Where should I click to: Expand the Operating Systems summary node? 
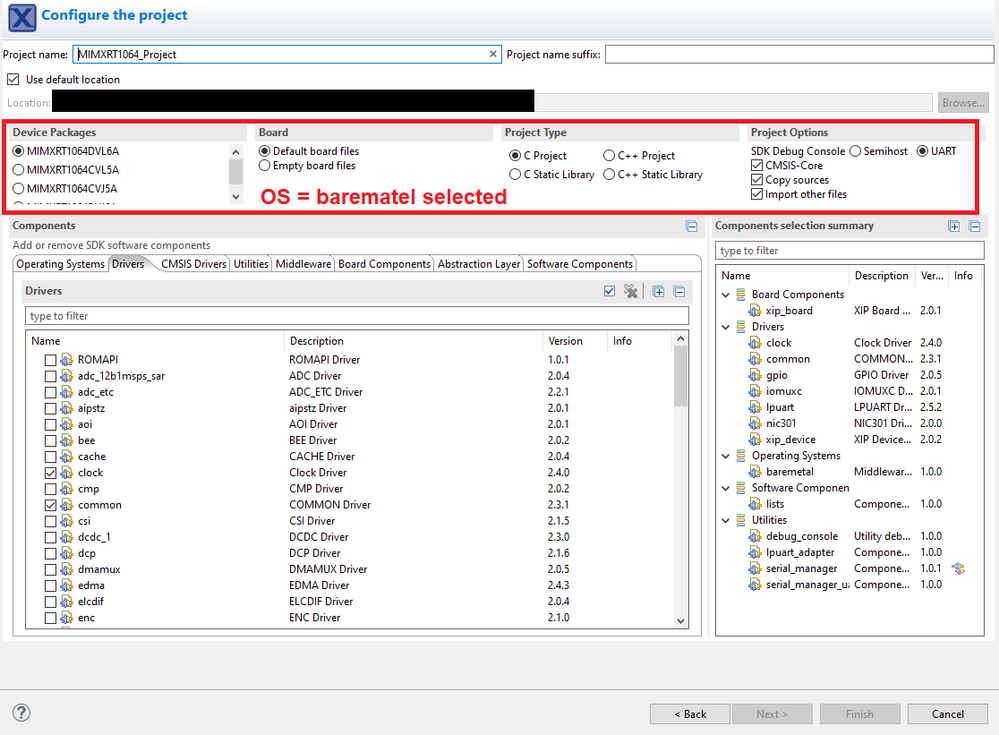(725, 455)
